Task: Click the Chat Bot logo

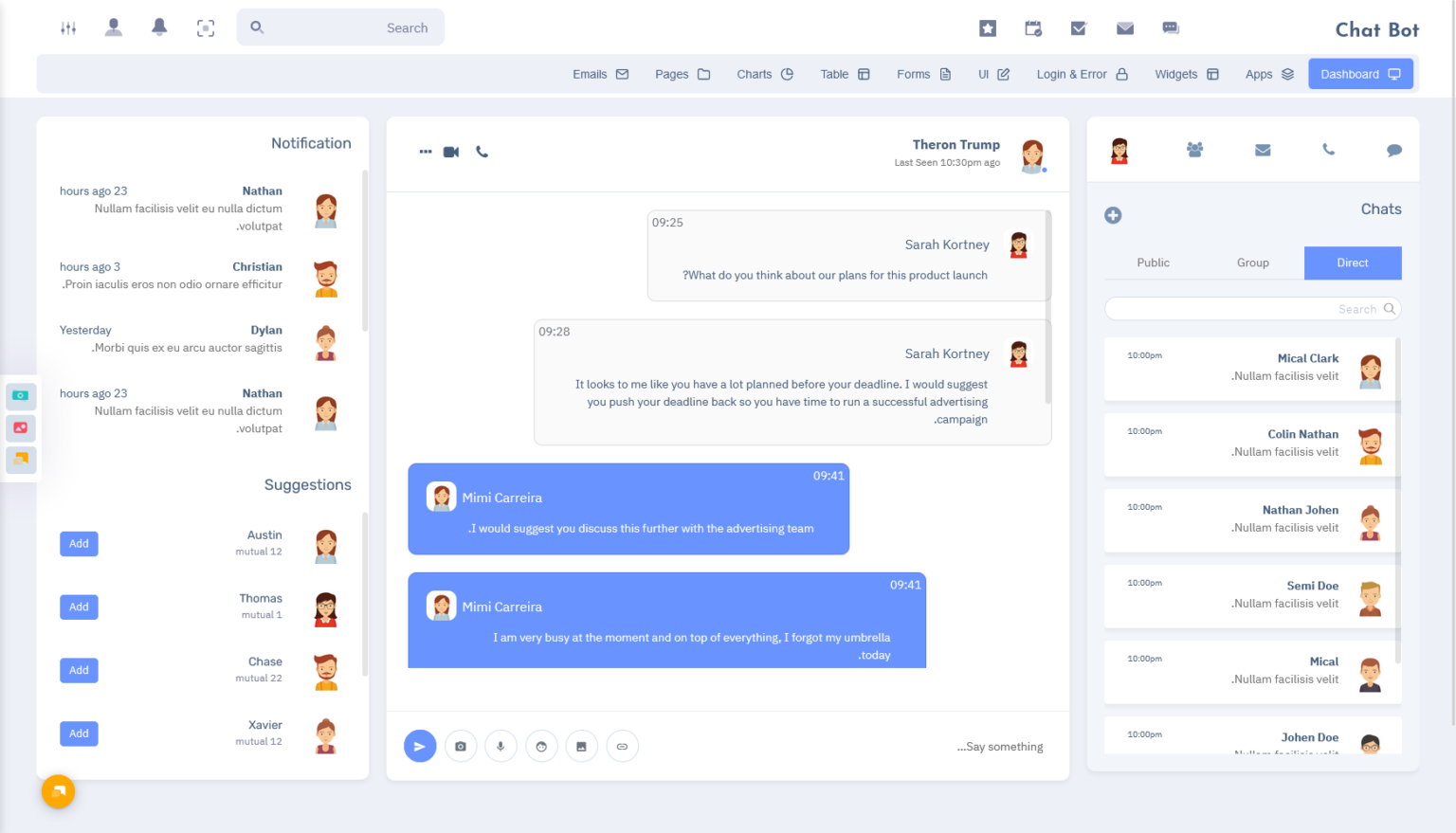Action: (x=1376, y=29)
